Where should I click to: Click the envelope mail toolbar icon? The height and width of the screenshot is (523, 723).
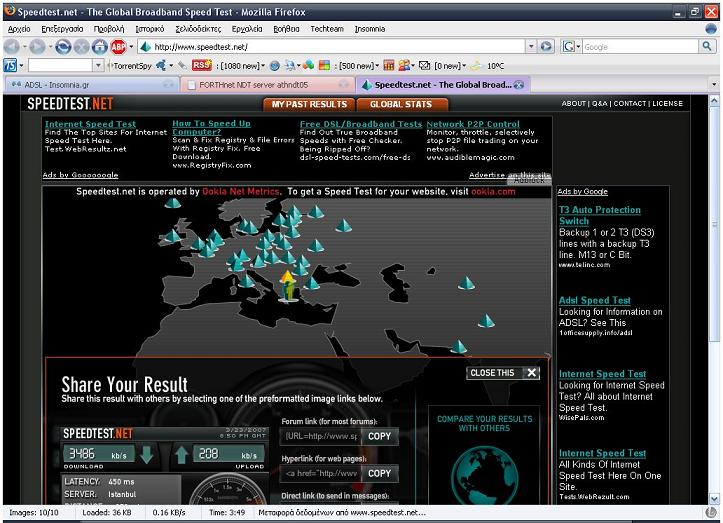click(425, 65)
